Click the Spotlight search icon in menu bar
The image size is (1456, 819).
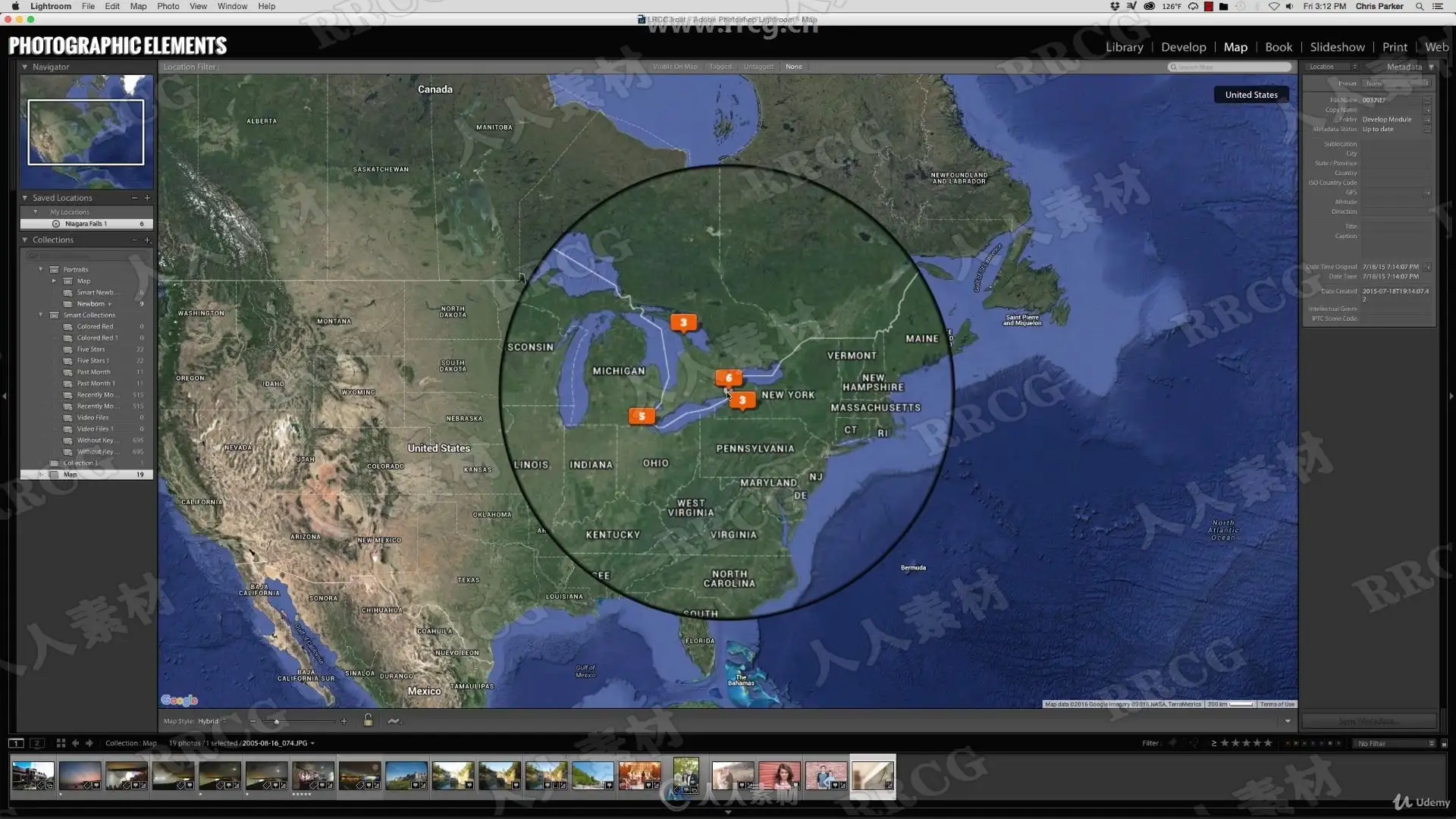(x=1420, y=6)
